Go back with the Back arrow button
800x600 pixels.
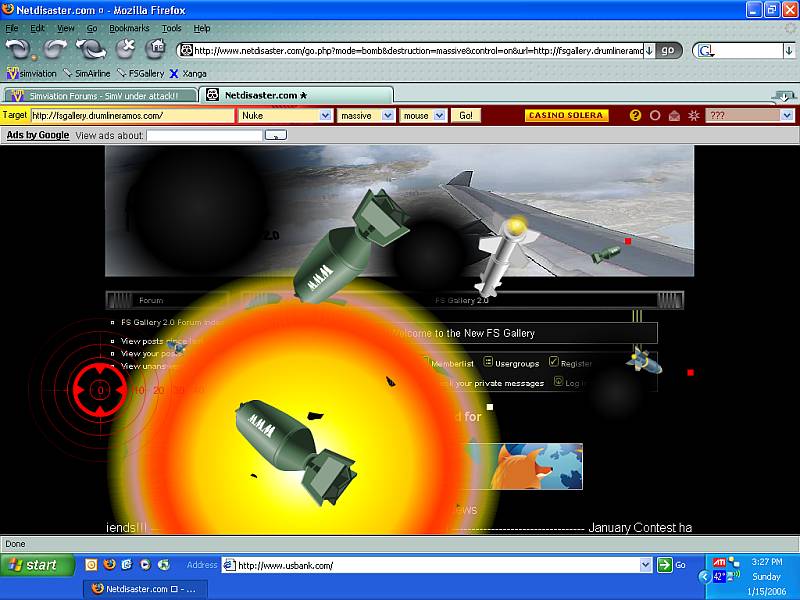[x=17, y=49]
